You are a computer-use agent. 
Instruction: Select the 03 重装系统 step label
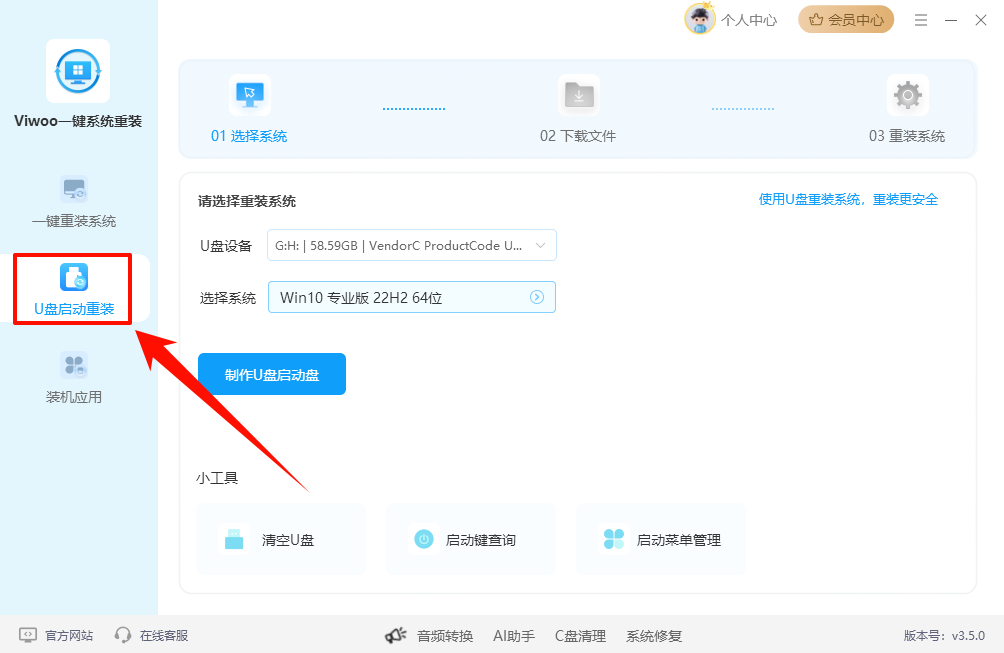907,136
